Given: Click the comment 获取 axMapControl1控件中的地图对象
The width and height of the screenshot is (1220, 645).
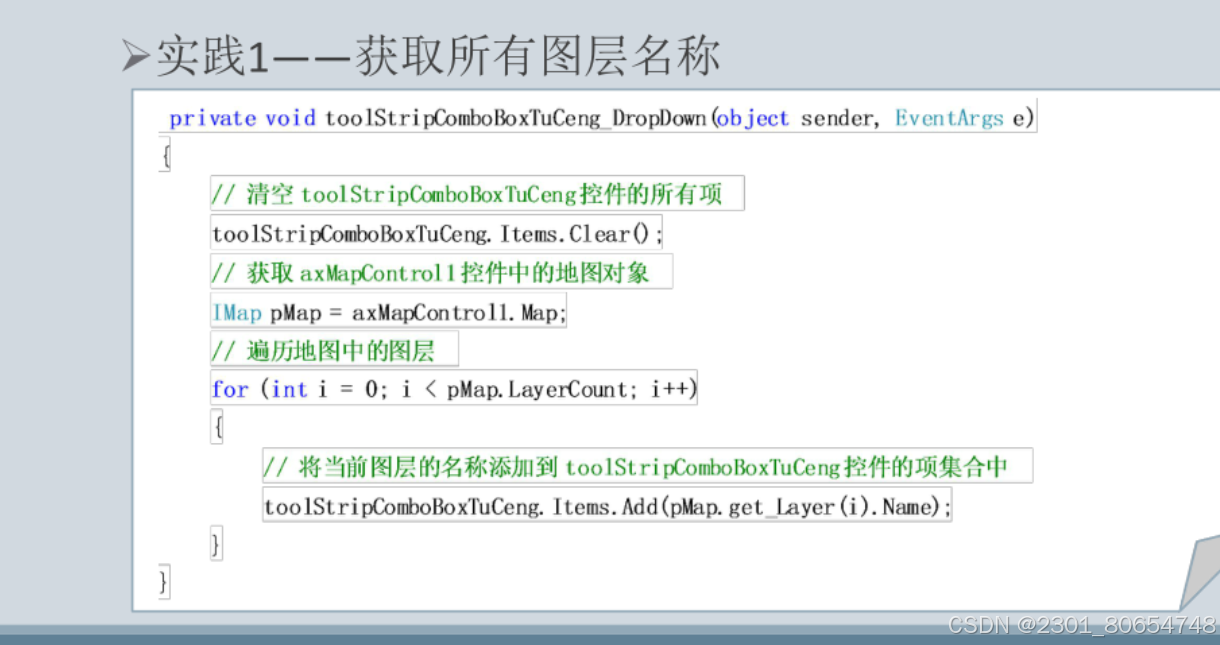Looking at the screenshot, I should point(441,273).
